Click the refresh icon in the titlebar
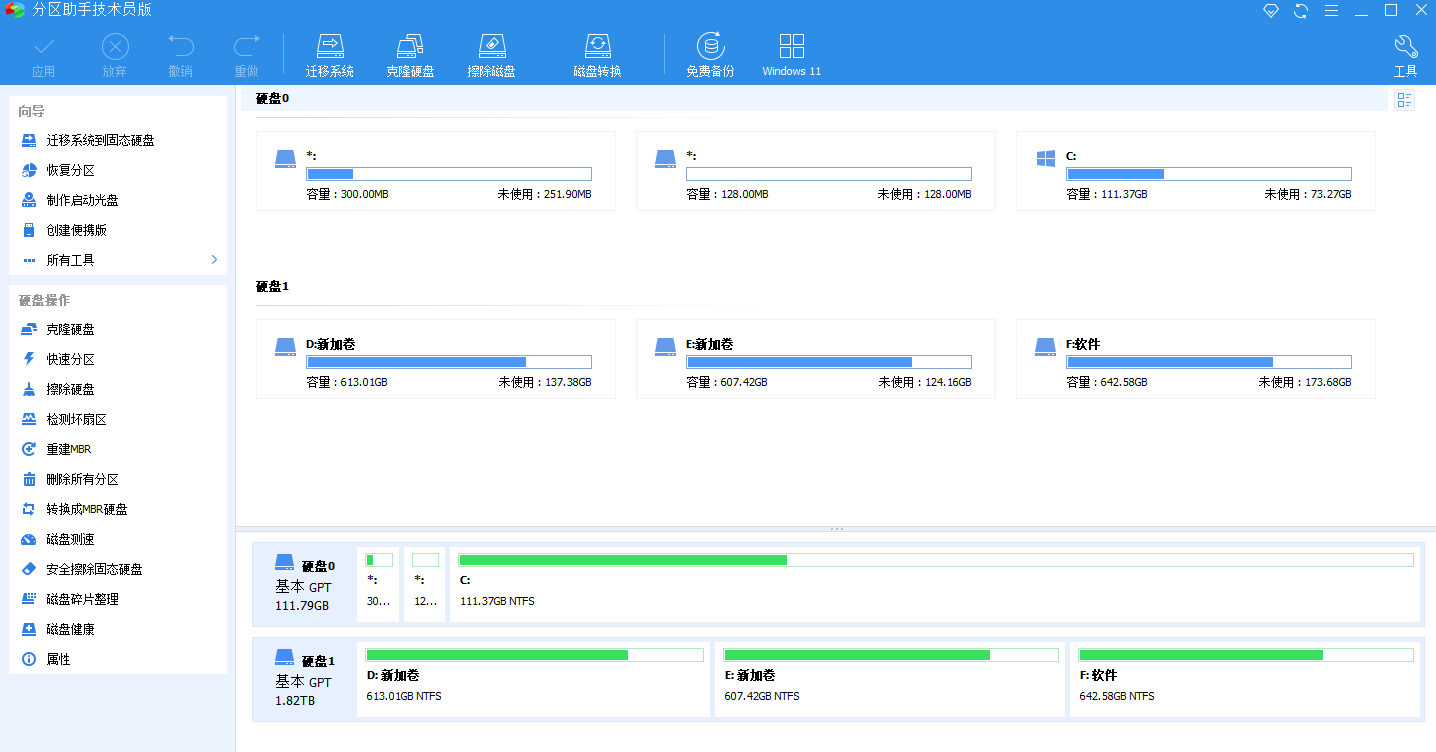Screen dimensions: 1436x752 click(x=1300, y=10)
